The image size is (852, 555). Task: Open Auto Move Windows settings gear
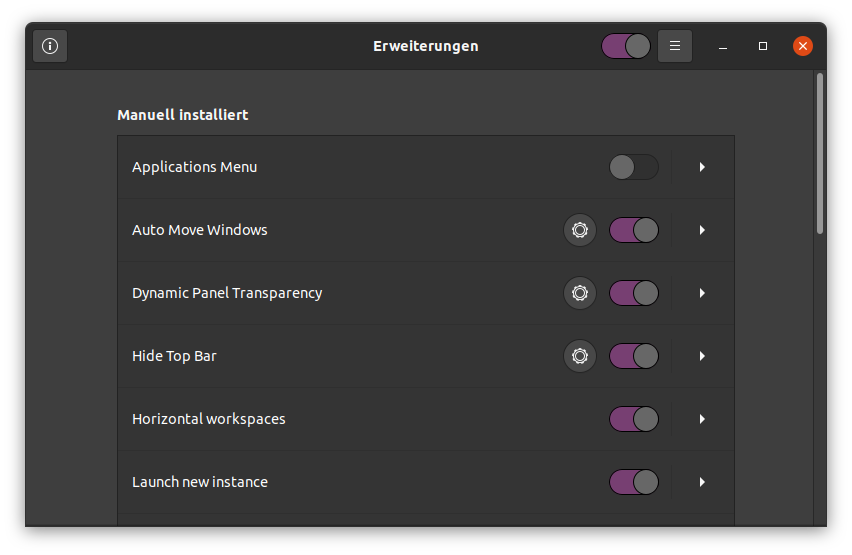(x=579, y=230)
